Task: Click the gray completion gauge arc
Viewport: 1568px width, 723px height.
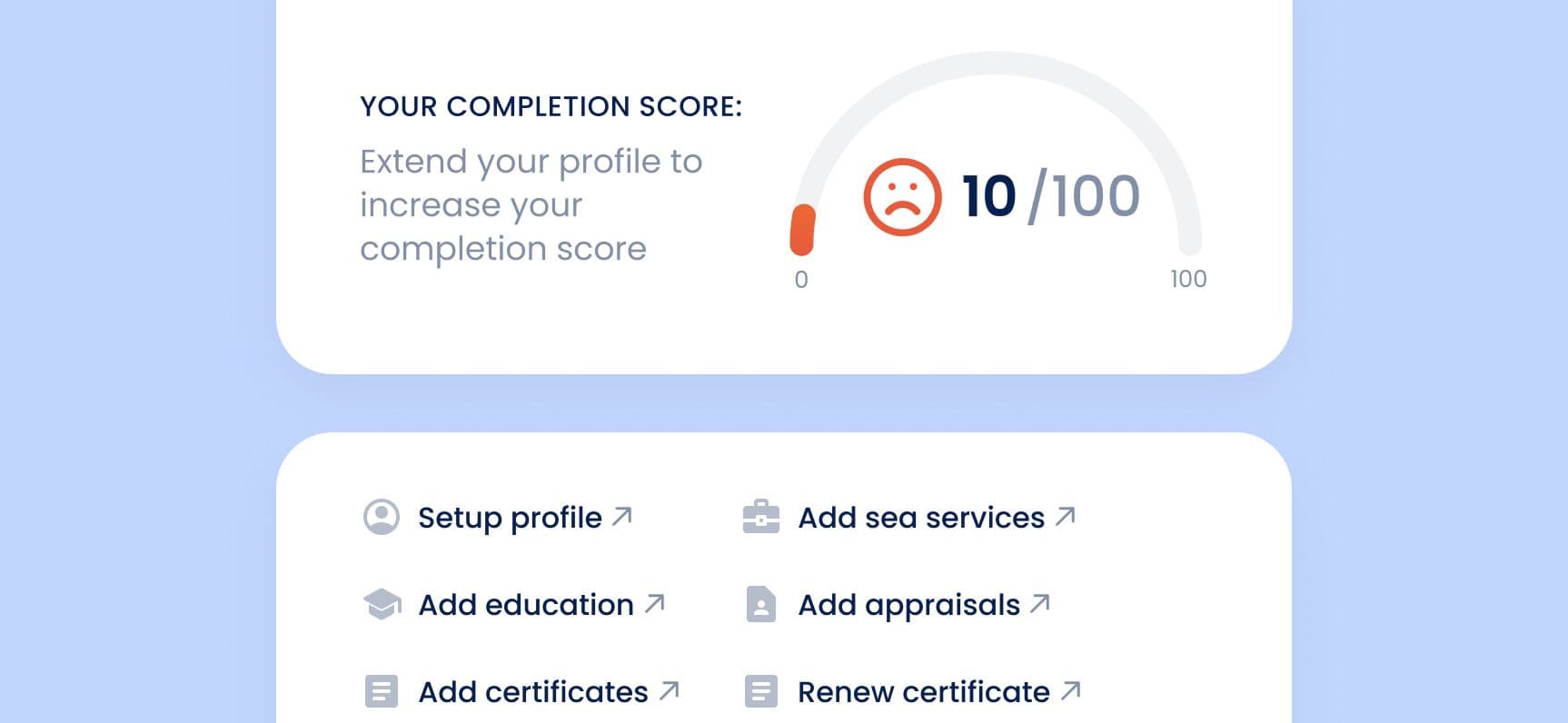Action: tap(996, 64)
